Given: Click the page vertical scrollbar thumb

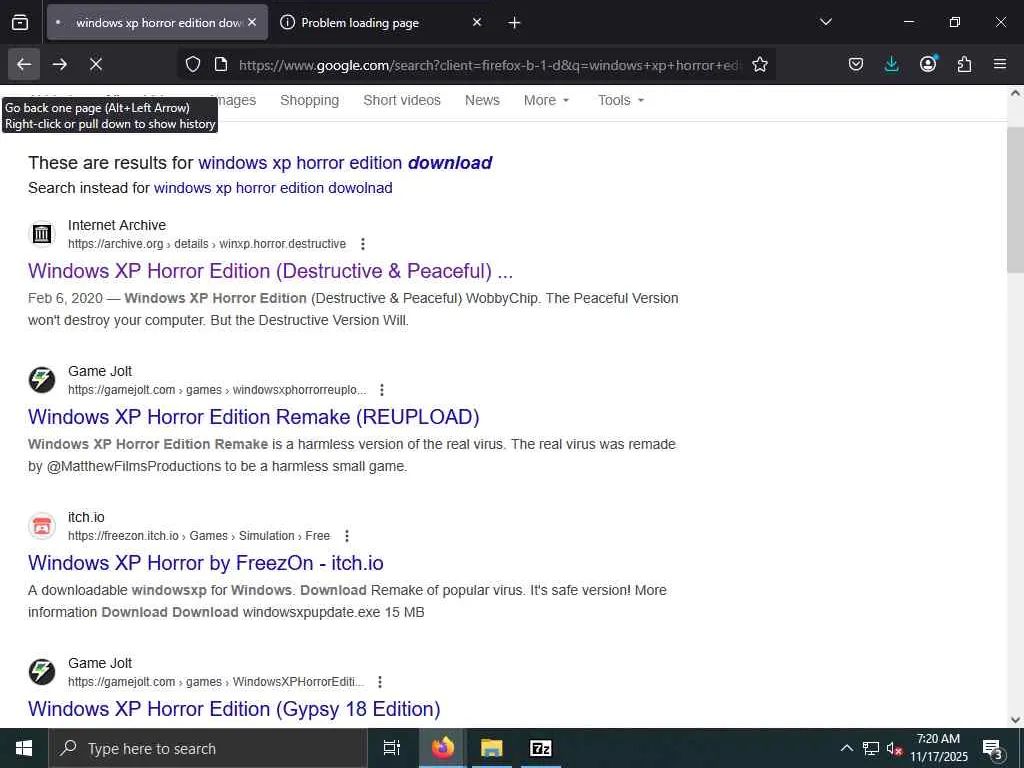Looking at the screenshot, I should [x=1015, y=199].
